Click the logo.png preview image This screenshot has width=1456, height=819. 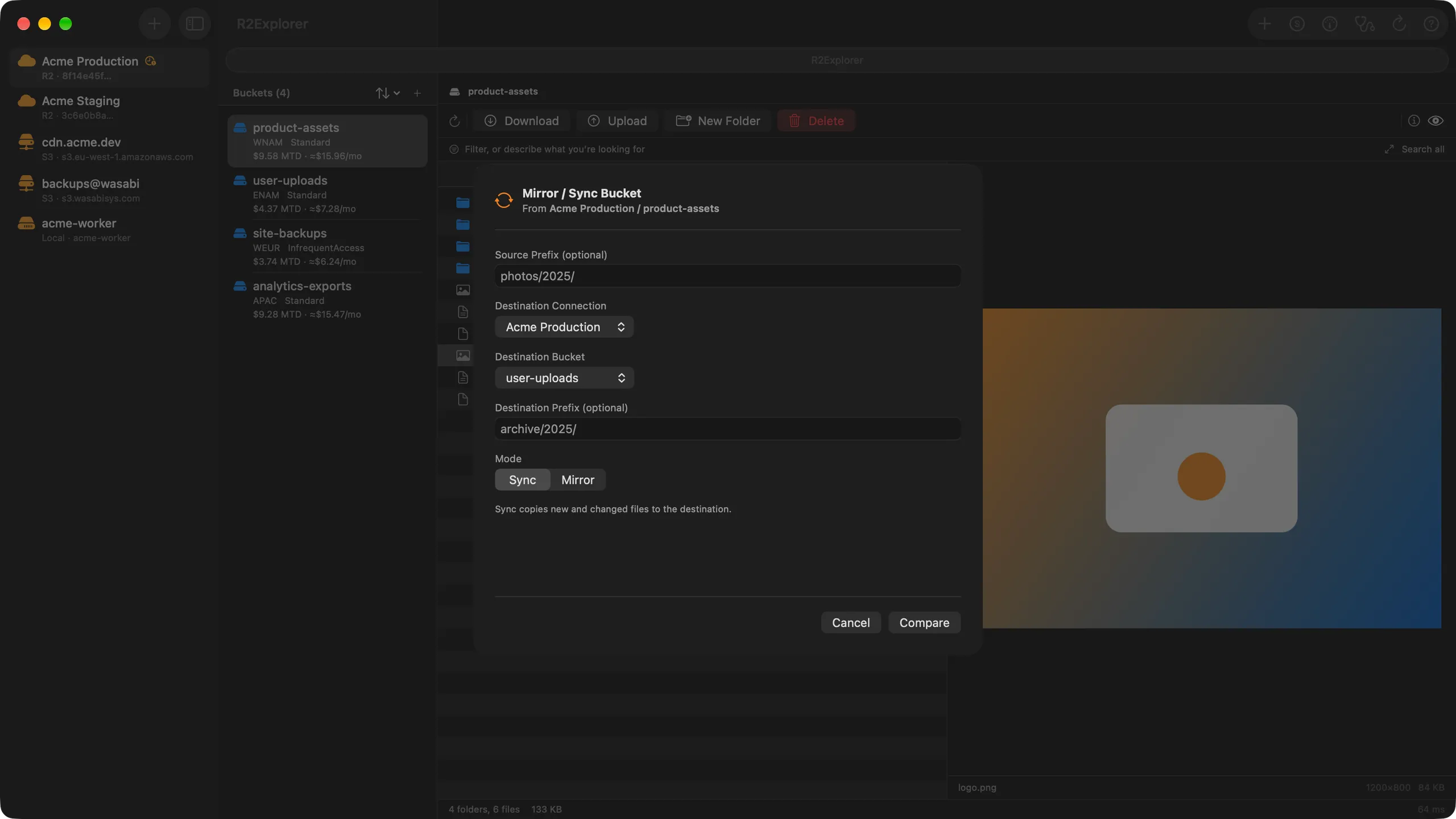(1211, 468)
